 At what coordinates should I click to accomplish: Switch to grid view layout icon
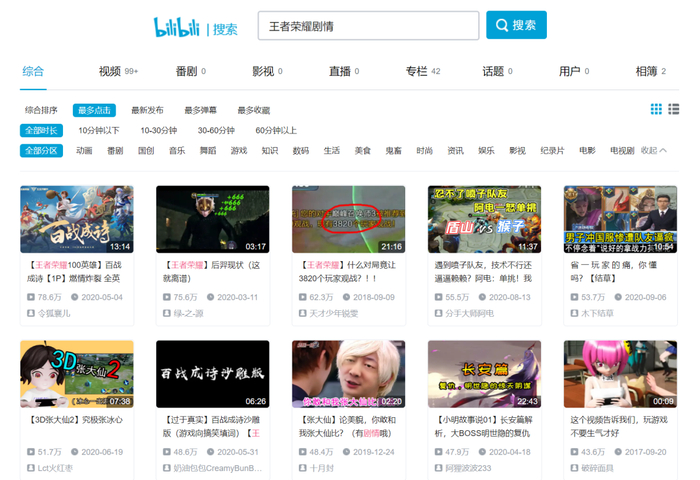pyautogui.click(x=656, y=109)
